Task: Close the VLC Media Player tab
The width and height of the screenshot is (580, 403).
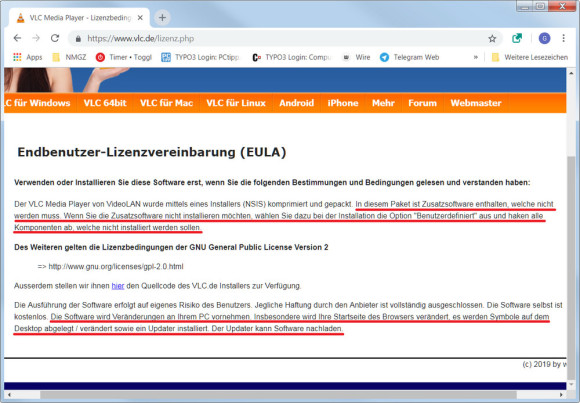Action: [x=140, y=18]
